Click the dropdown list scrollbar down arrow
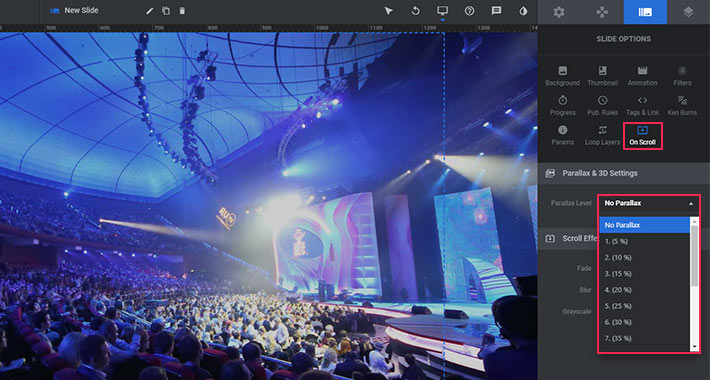Viewport: 710px width, 380px height. click(694, 347)
